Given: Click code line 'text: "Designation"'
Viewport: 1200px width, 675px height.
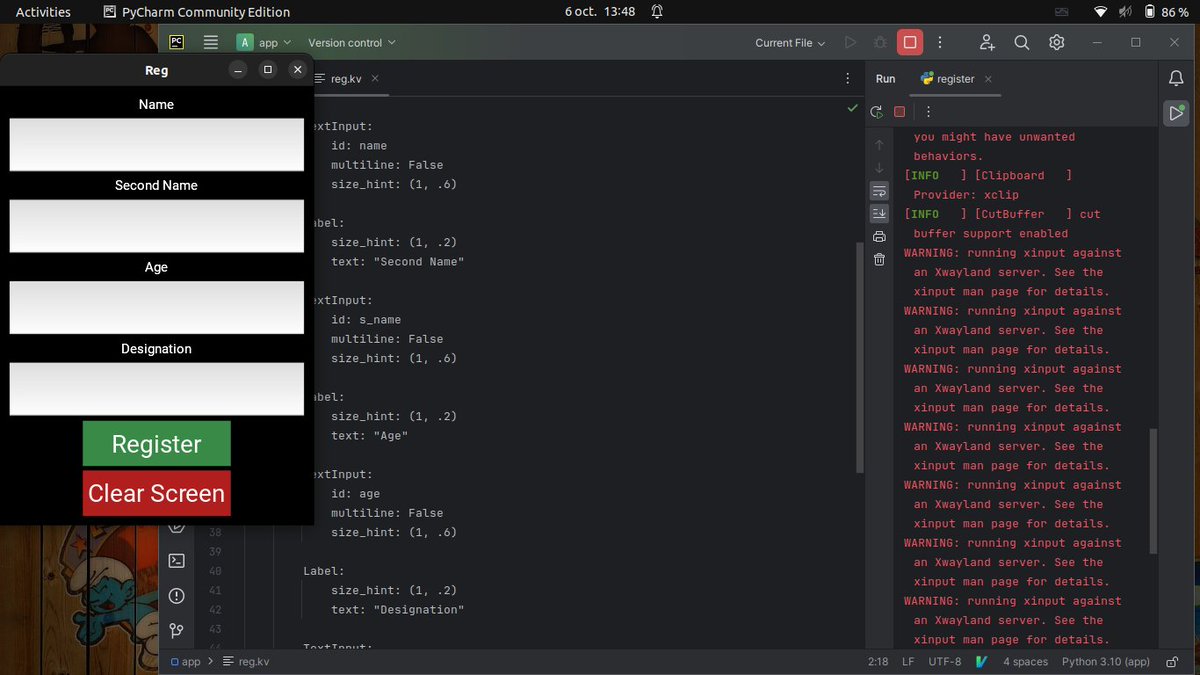Looking at the screenshot, I should click(x=398, y=609).
